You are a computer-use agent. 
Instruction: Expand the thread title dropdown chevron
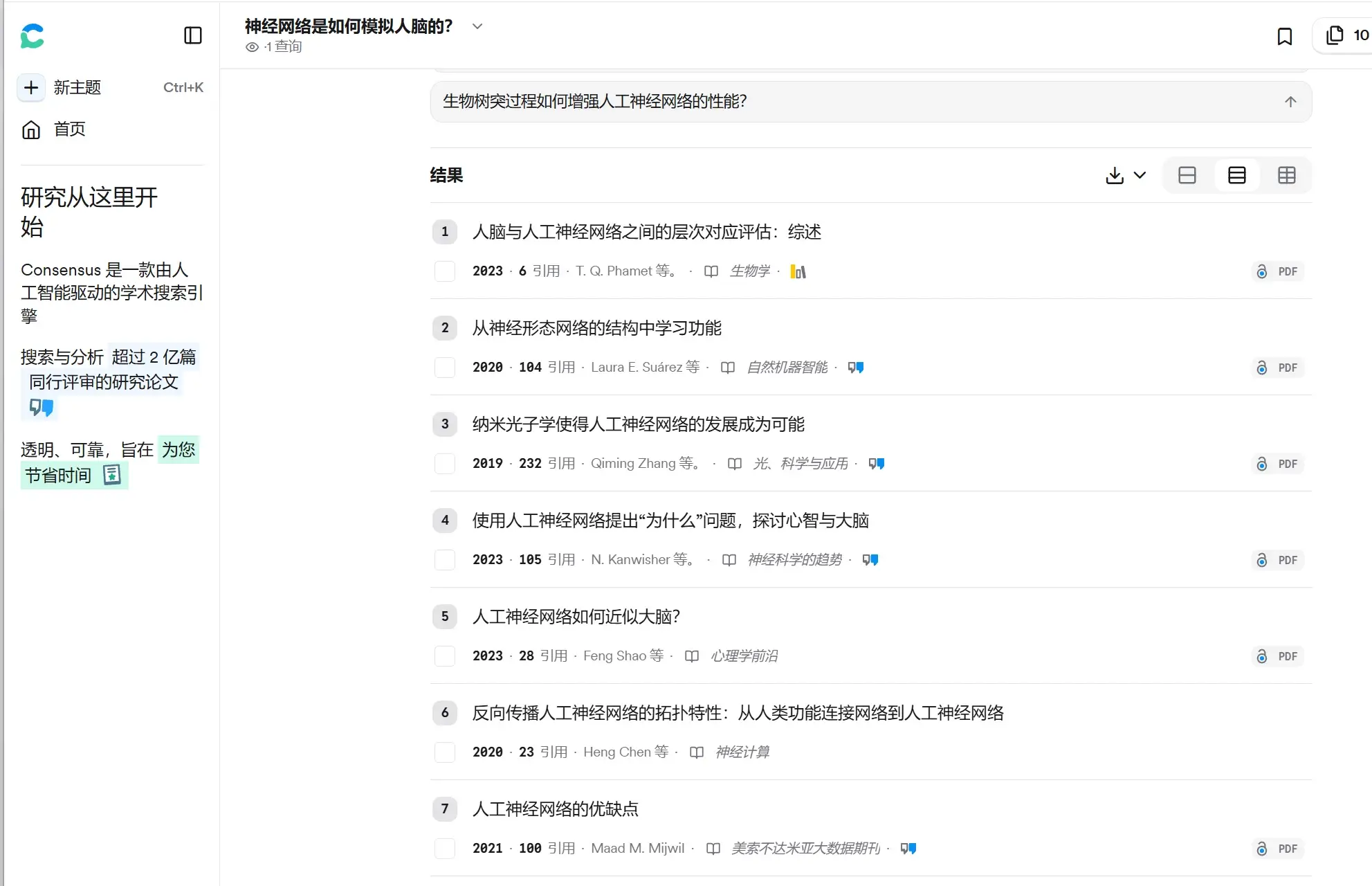[x=477, y=26]
